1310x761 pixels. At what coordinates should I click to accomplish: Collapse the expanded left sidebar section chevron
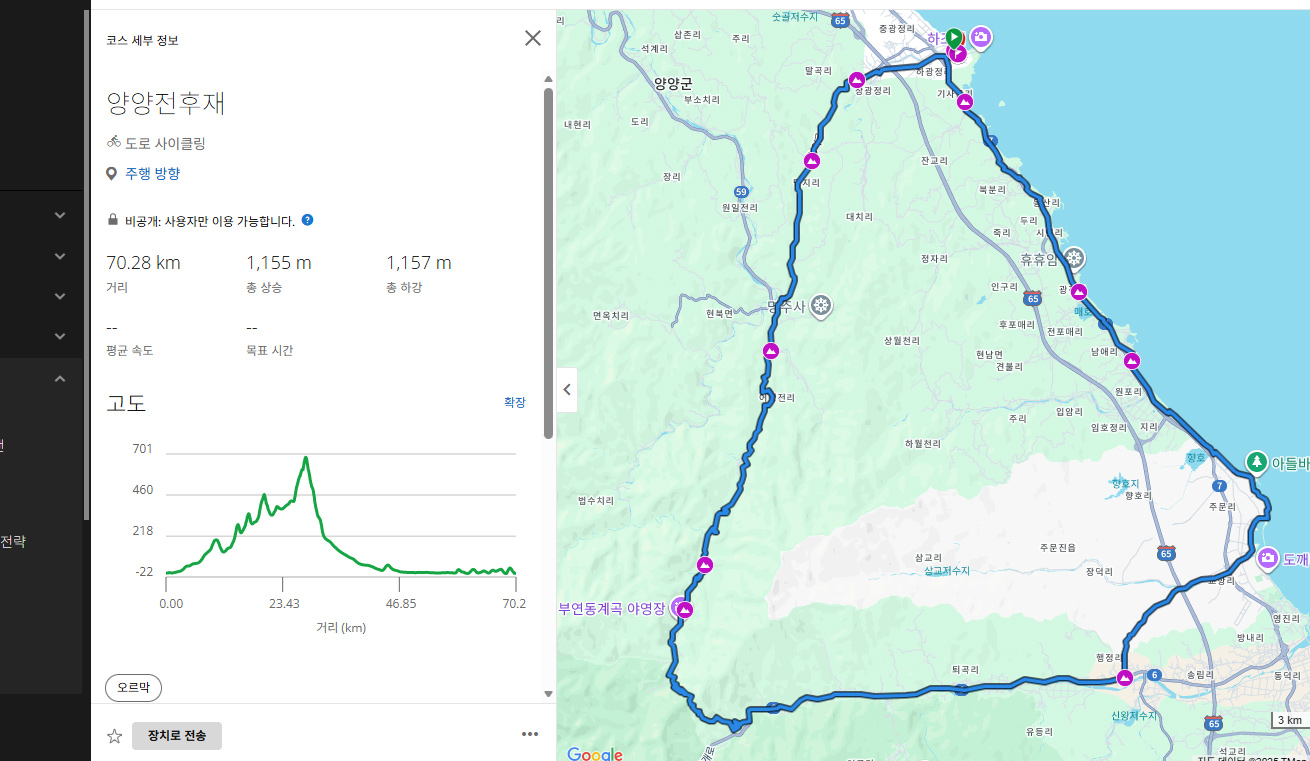tap(60, 379)
